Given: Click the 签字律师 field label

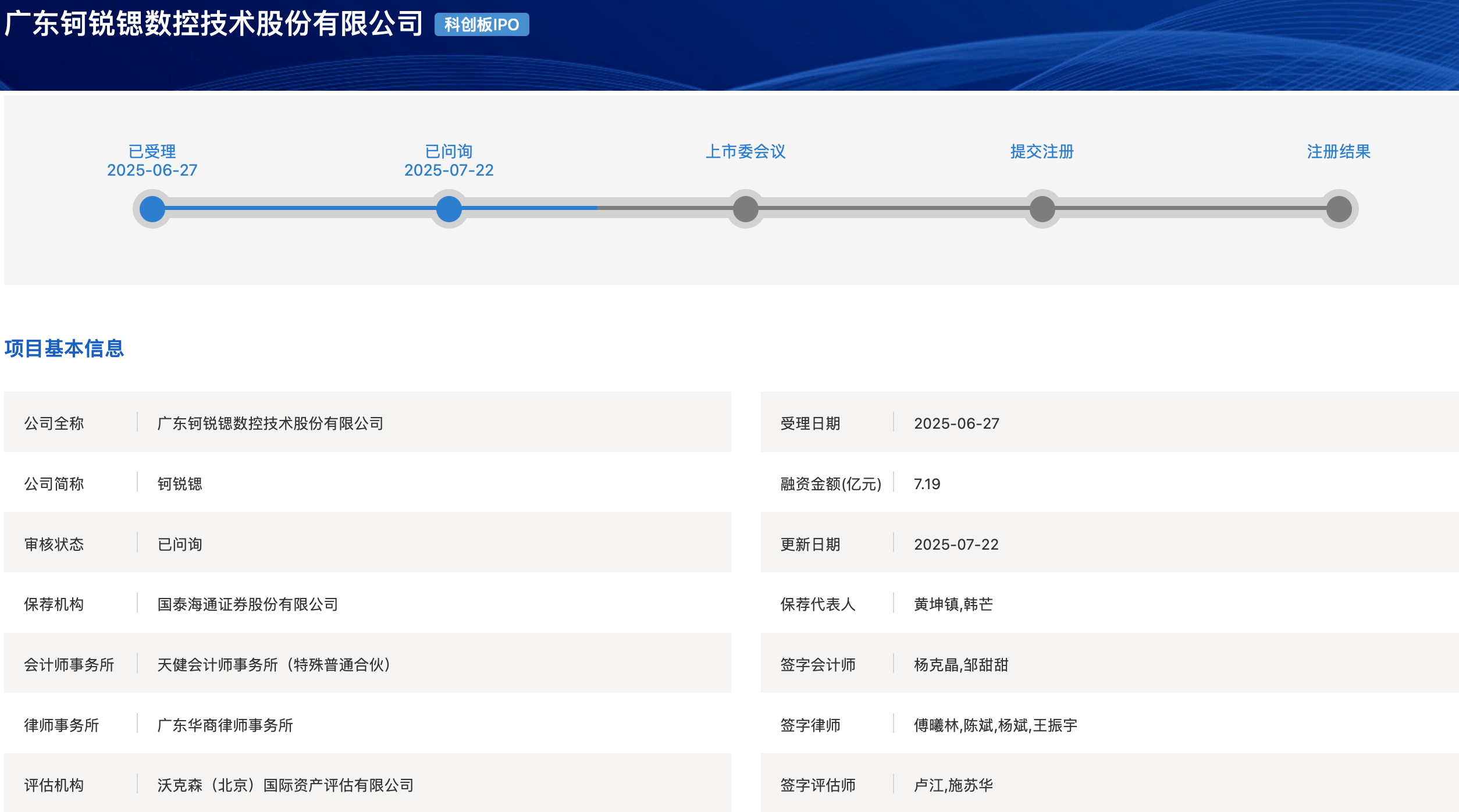Looking at the screenshot, I should click(810, 725).
